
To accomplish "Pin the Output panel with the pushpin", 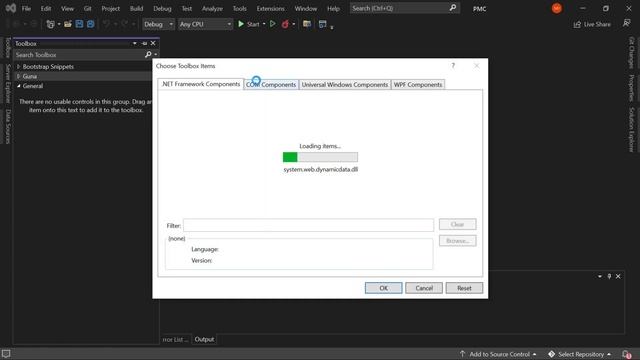I will point(609,276).
